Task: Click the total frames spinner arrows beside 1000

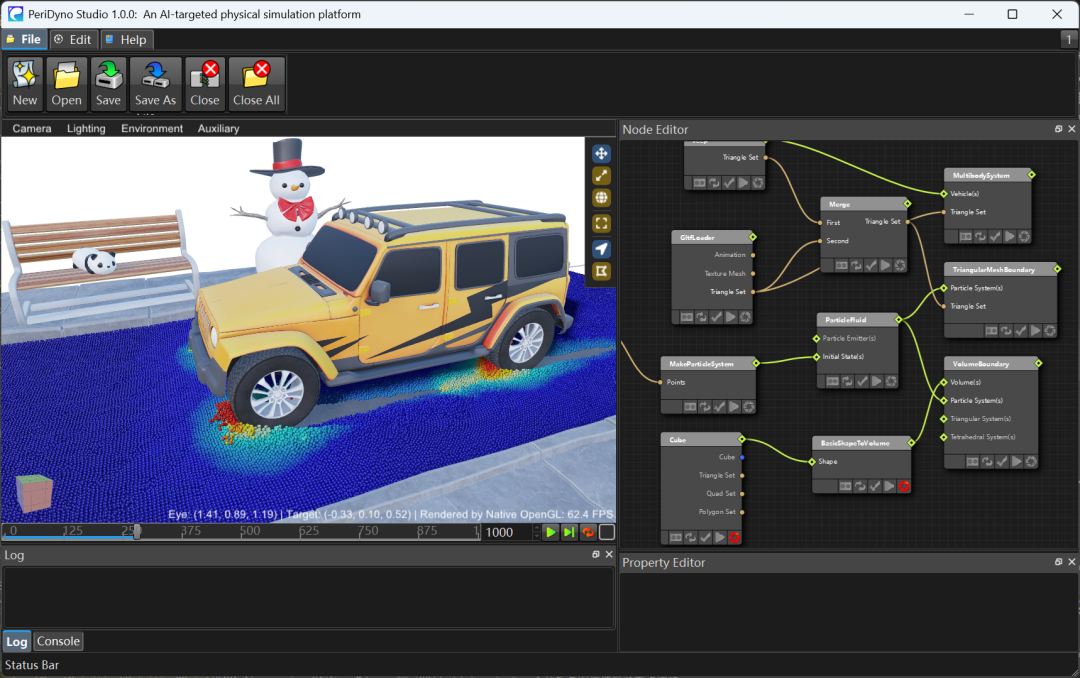Action: click(x=537, y=532)
